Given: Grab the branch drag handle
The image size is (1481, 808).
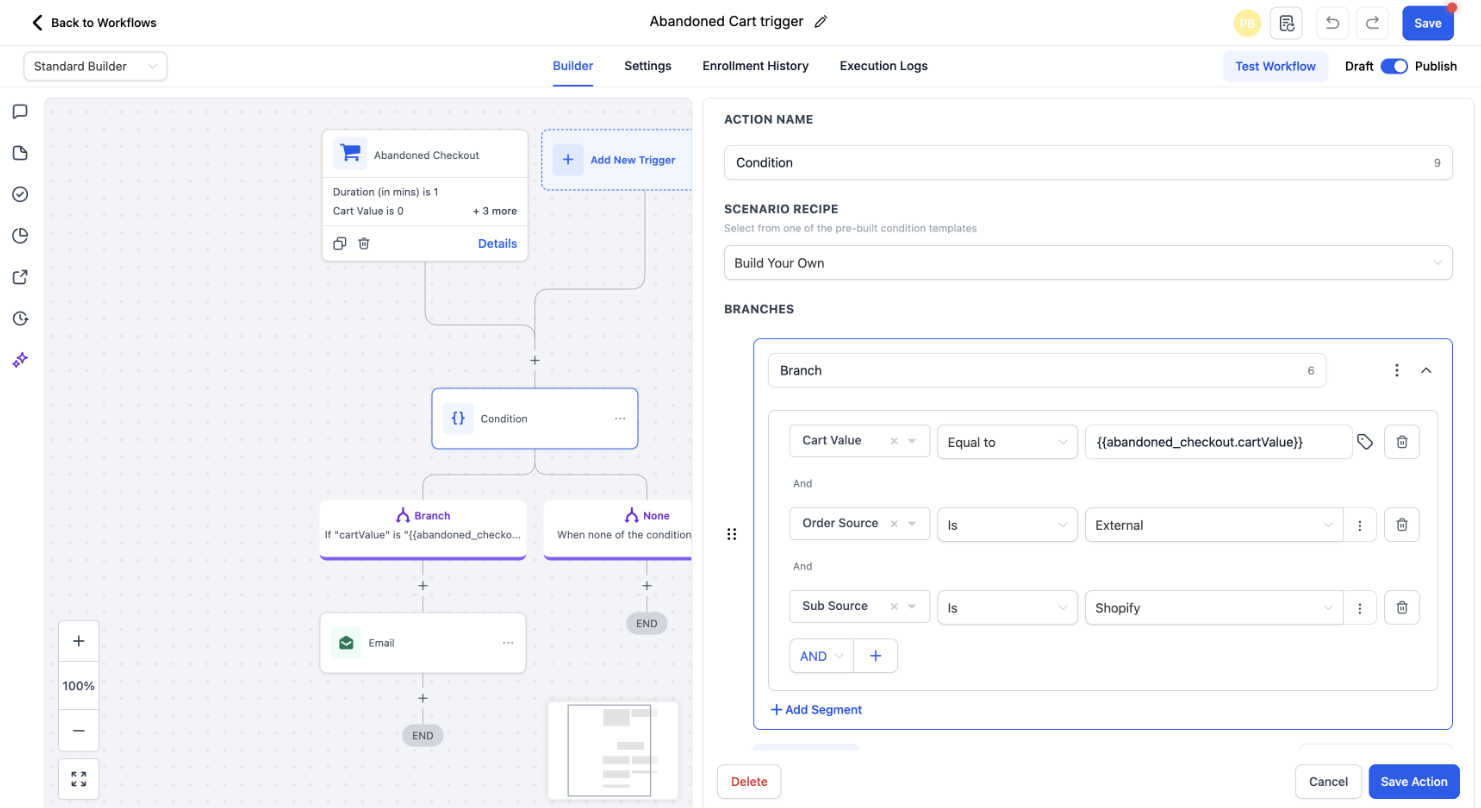Looking at the screenshot, I should [x=731, y=534].
